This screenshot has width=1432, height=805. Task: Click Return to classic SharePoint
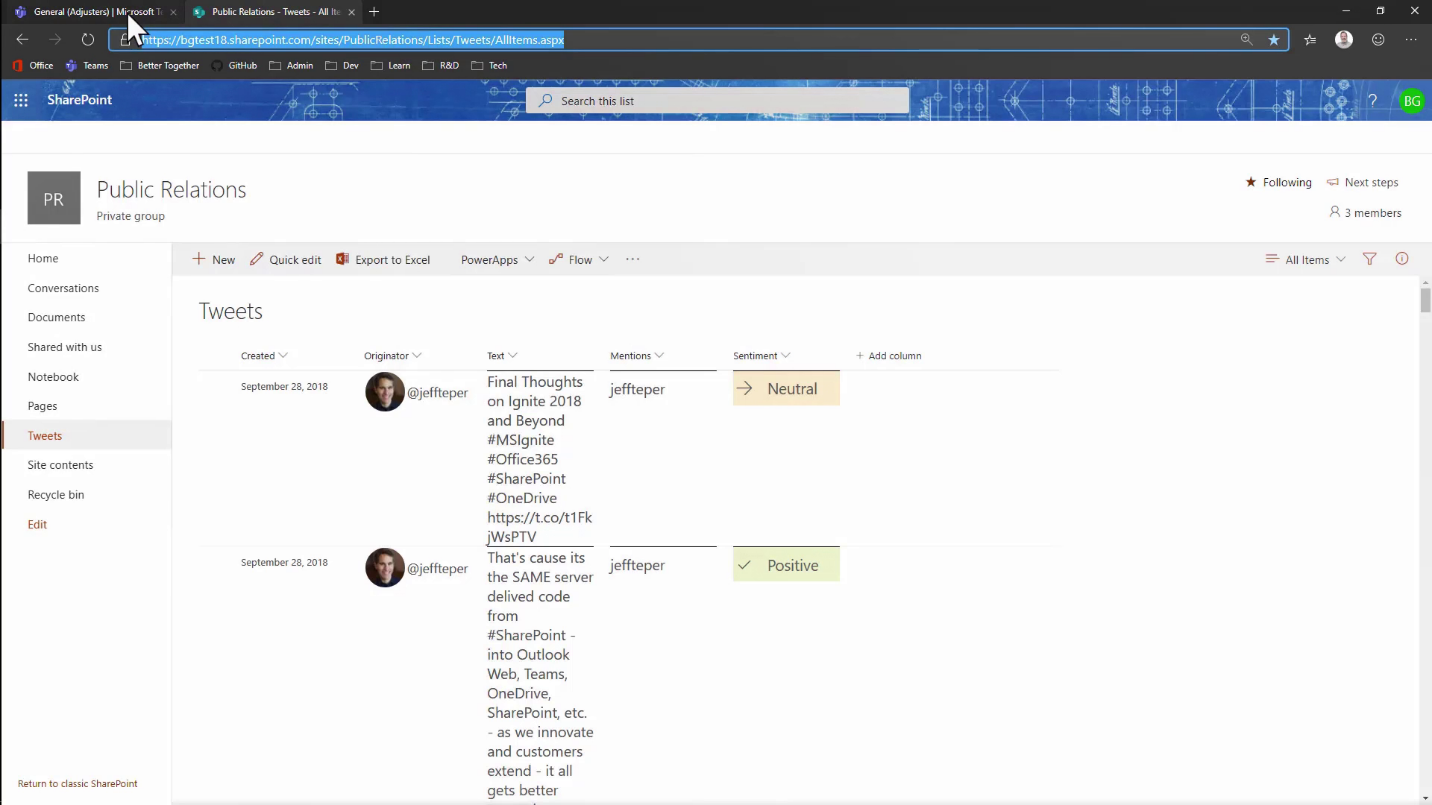click(78, 784)
